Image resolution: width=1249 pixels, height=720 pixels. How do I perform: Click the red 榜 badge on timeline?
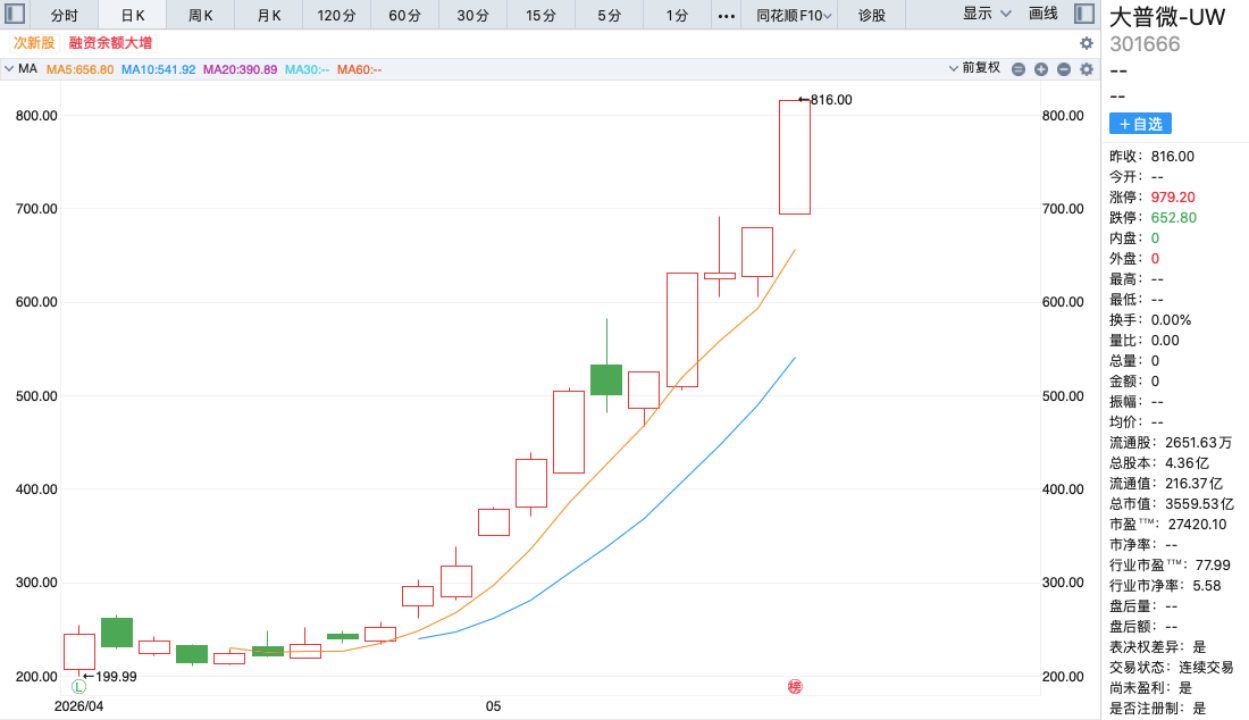pyautogui.click(x=795, y=686)
